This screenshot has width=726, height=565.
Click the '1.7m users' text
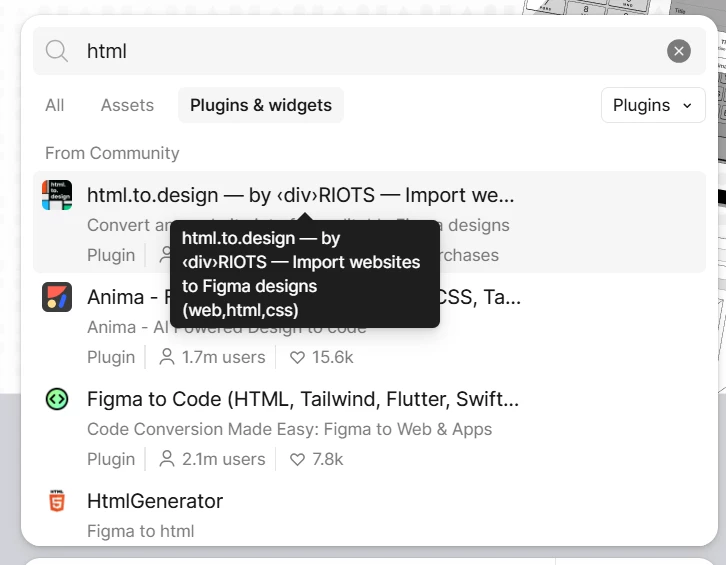(x=224, y=357)
